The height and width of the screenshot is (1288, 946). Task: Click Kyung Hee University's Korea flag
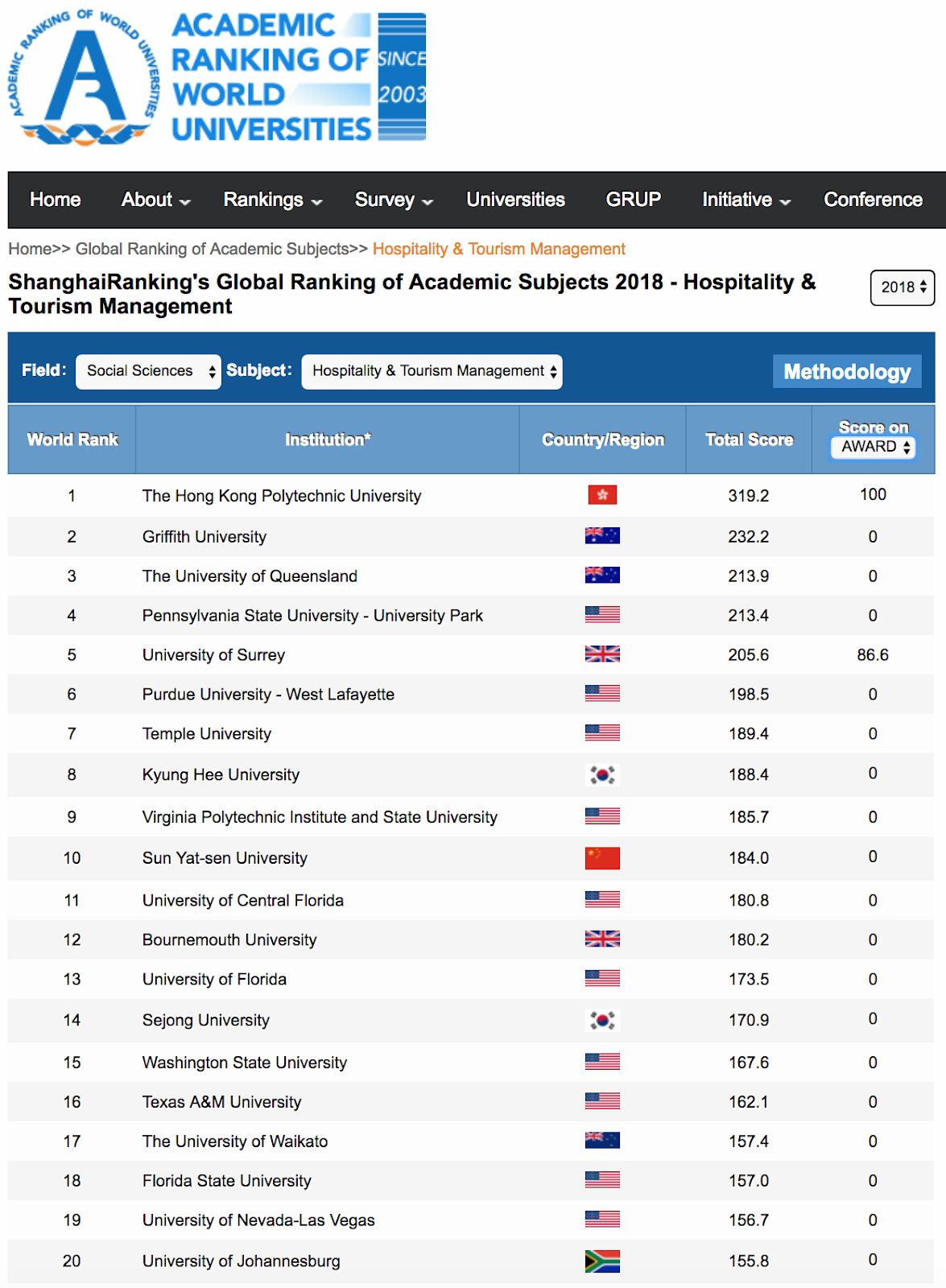click(x=602, y=774)
